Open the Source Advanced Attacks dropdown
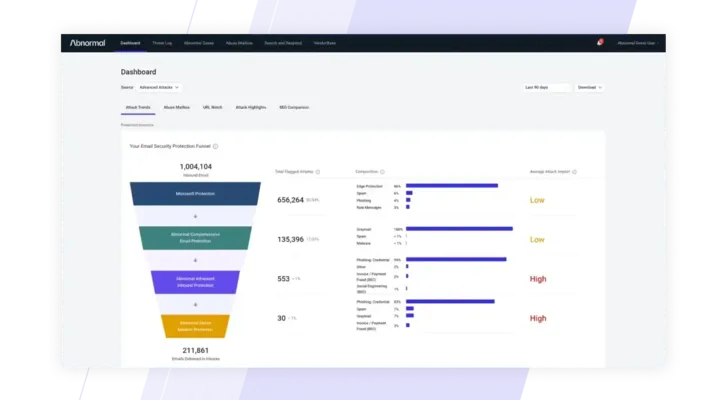 coord(159,87)
